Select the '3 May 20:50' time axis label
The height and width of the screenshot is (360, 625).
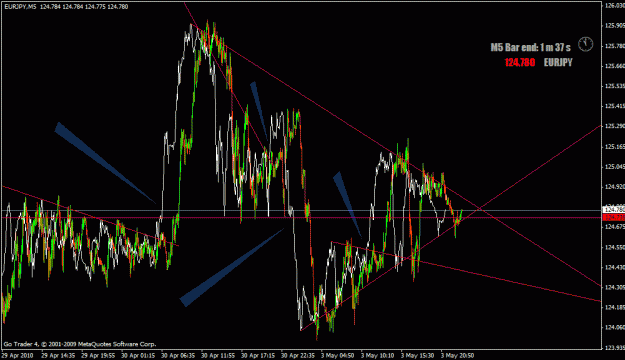pyautogui.click(x=457, y=355)
